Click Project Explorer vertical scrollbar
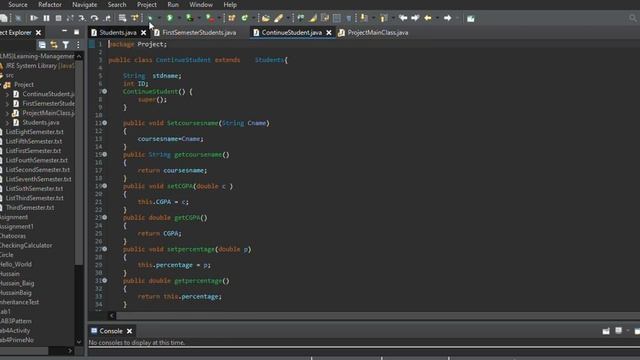 (x=79, y=163)
